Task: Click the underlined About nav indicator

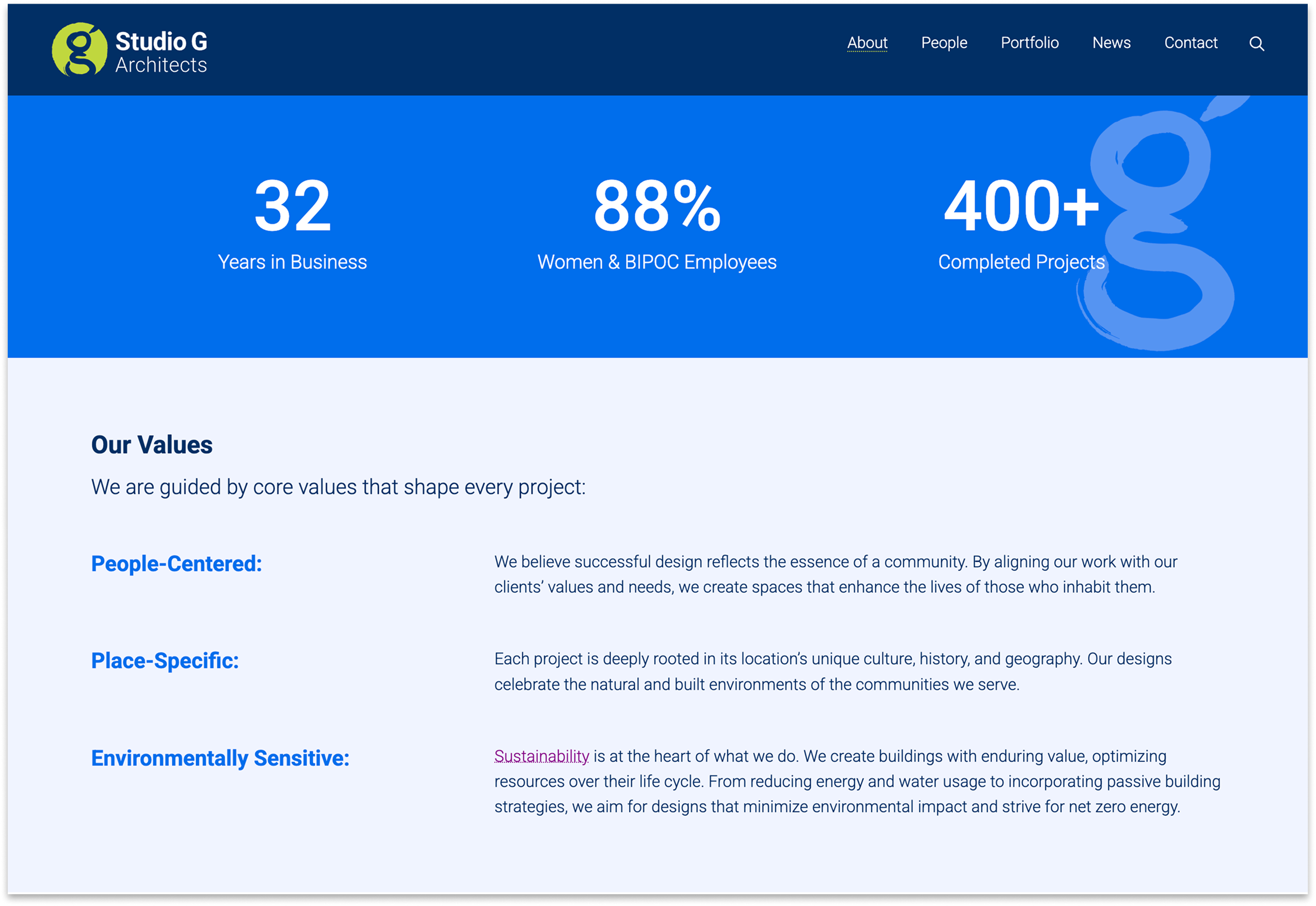Action: point(867,53)
